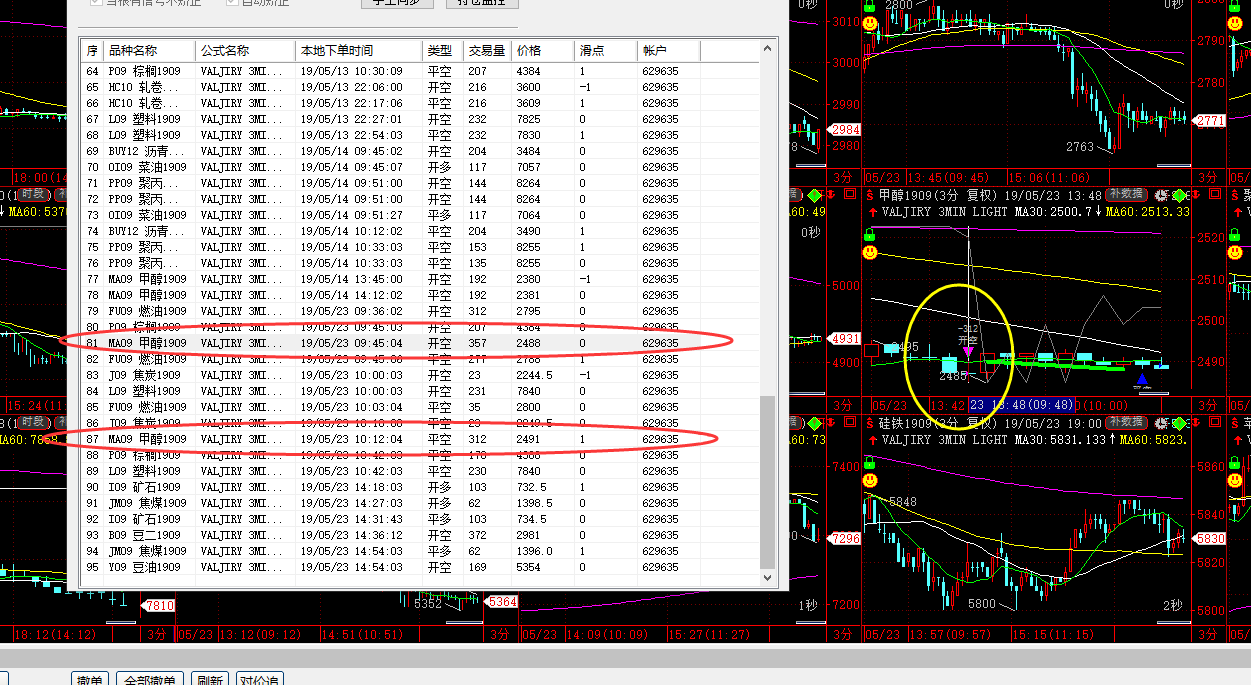Click the 交易量 column header

(488, 51)
